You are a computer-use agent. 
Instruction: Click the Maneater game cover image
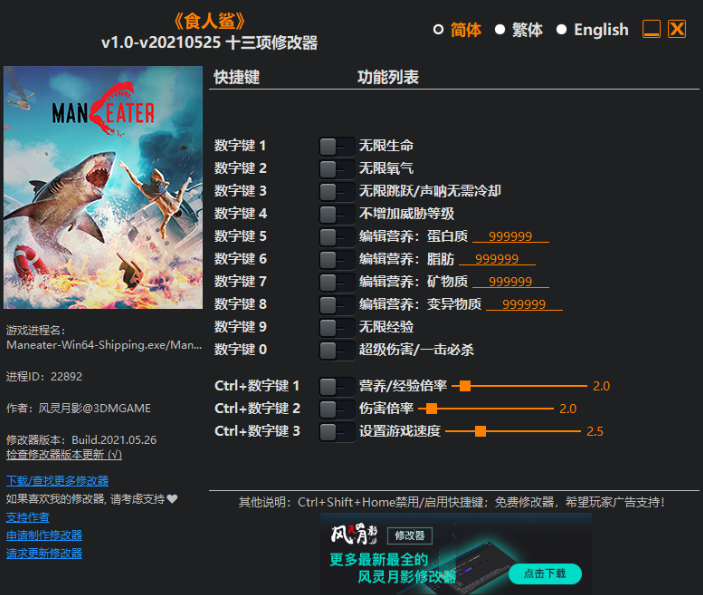[103, 187]
